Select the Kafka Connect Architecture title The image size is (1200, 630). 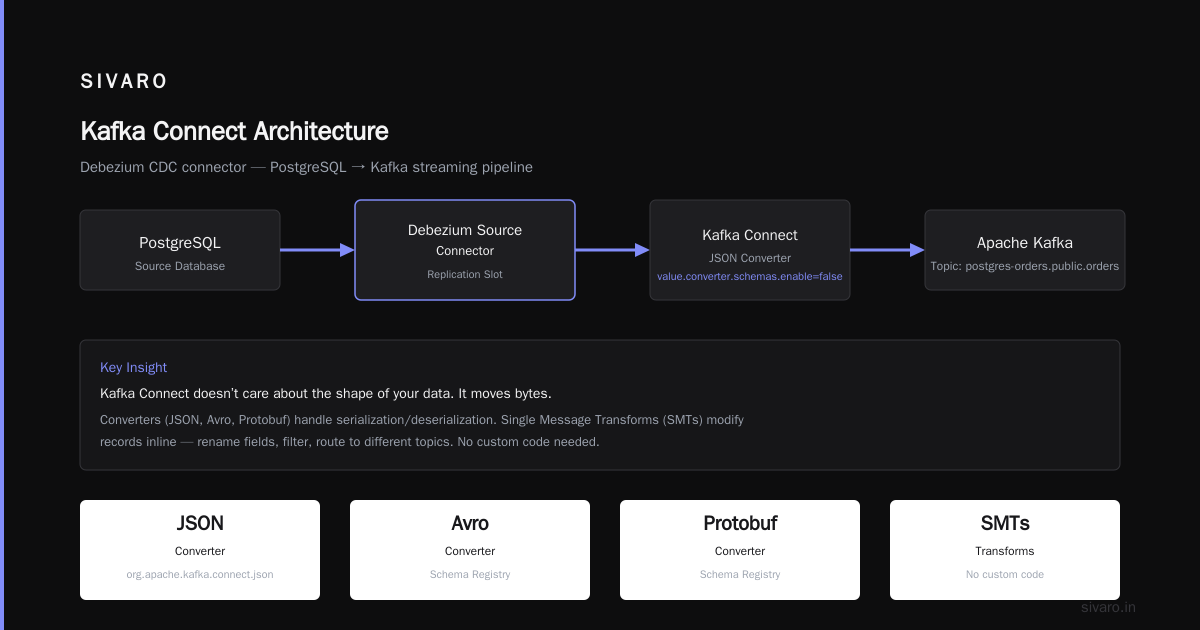click(234, 131)
